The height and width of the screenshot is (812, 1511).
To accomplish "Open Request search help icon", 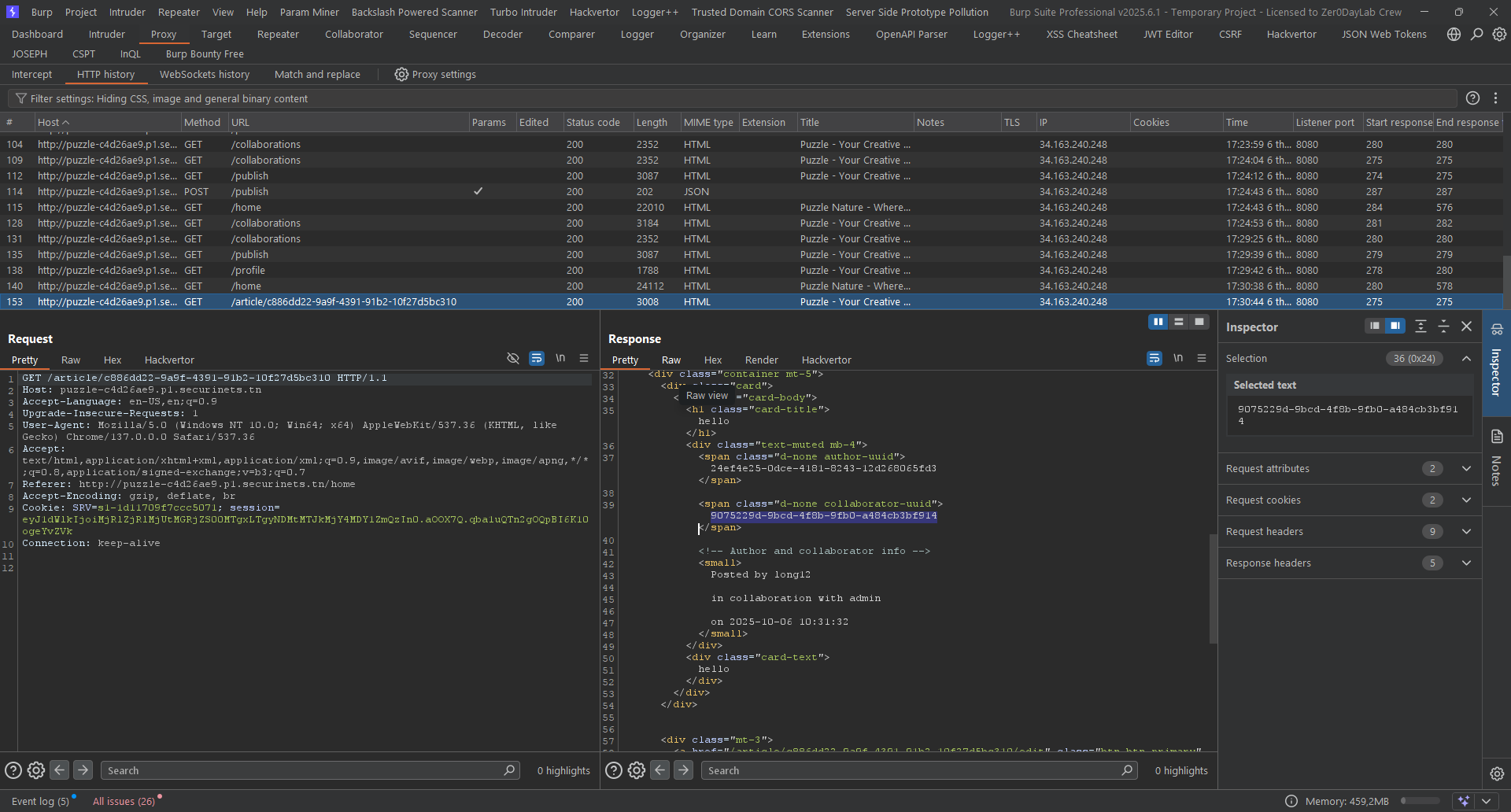I will pyautogui.click(x=13, y=770).
